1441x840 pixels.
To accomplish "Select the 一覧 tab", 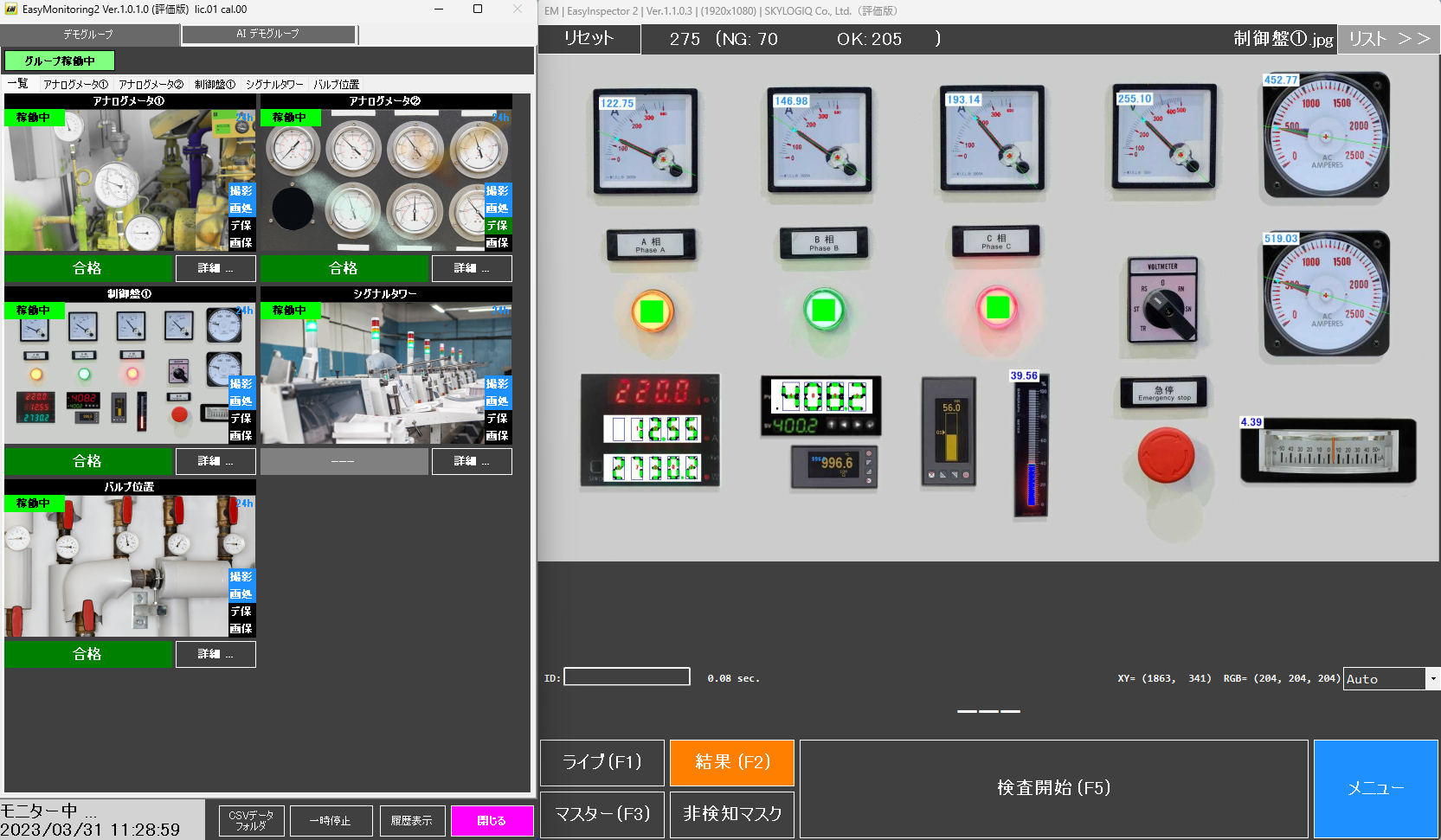I will click(x=18, y=84).
